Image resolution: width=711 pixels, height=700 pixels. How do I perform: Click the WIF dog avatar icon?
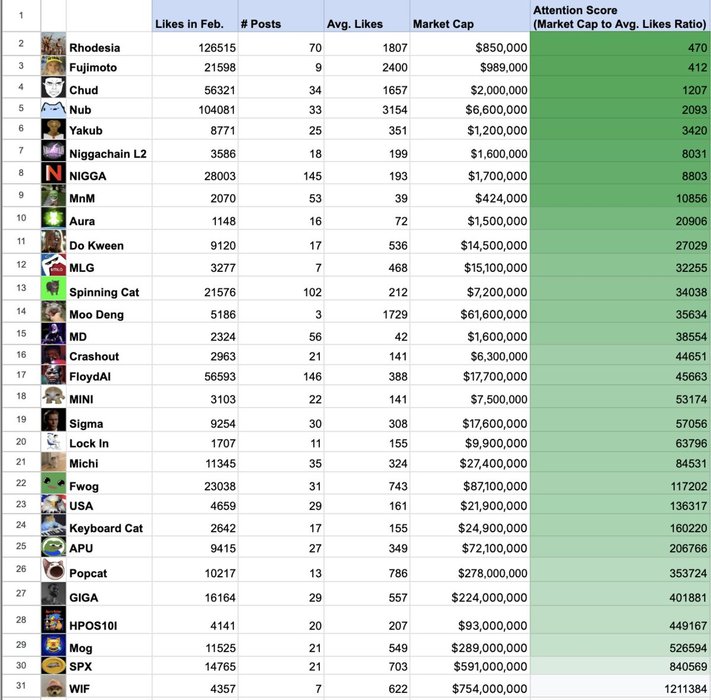pos(53,688)
